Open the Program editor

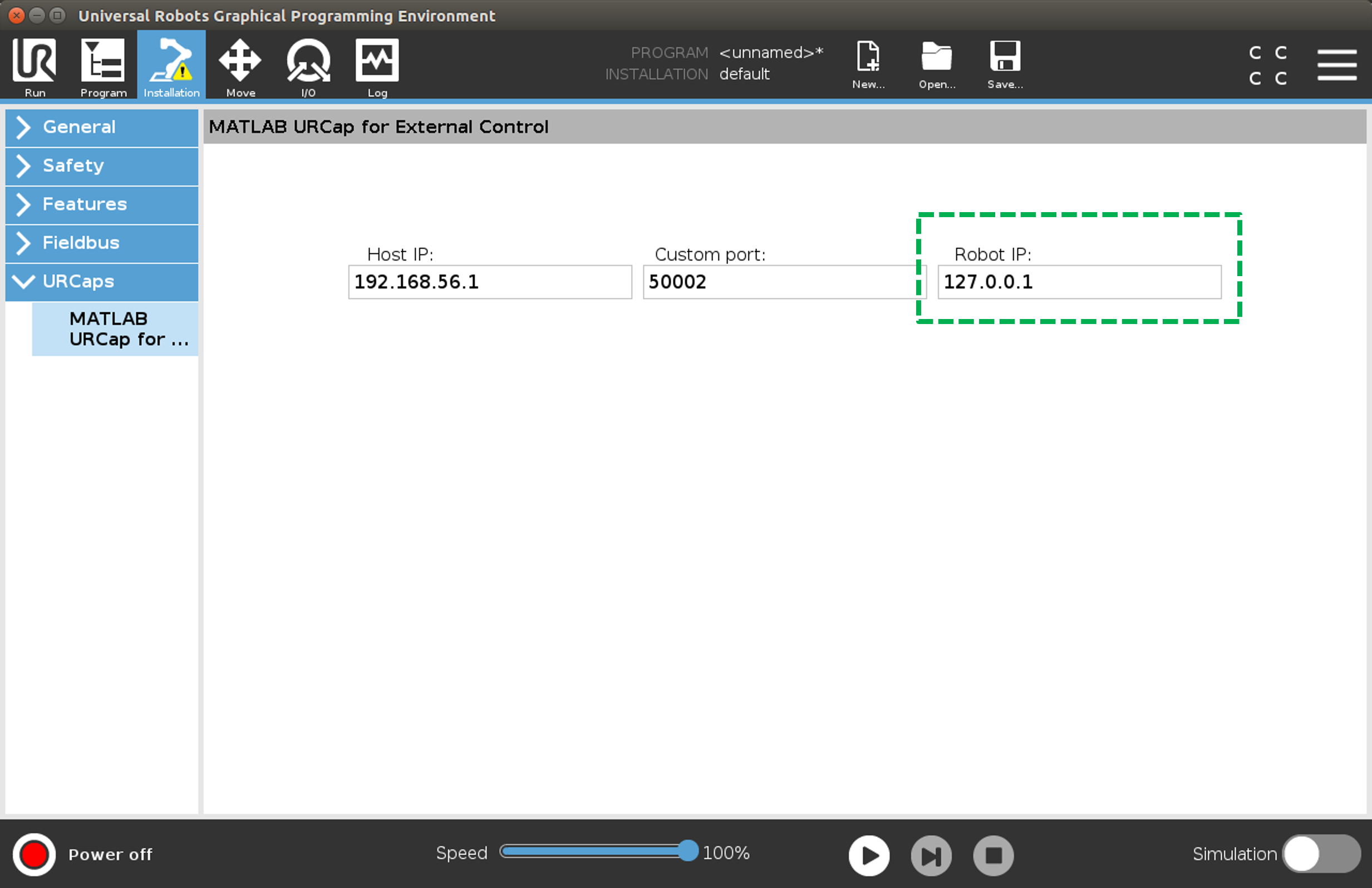[x=103, y=65]
